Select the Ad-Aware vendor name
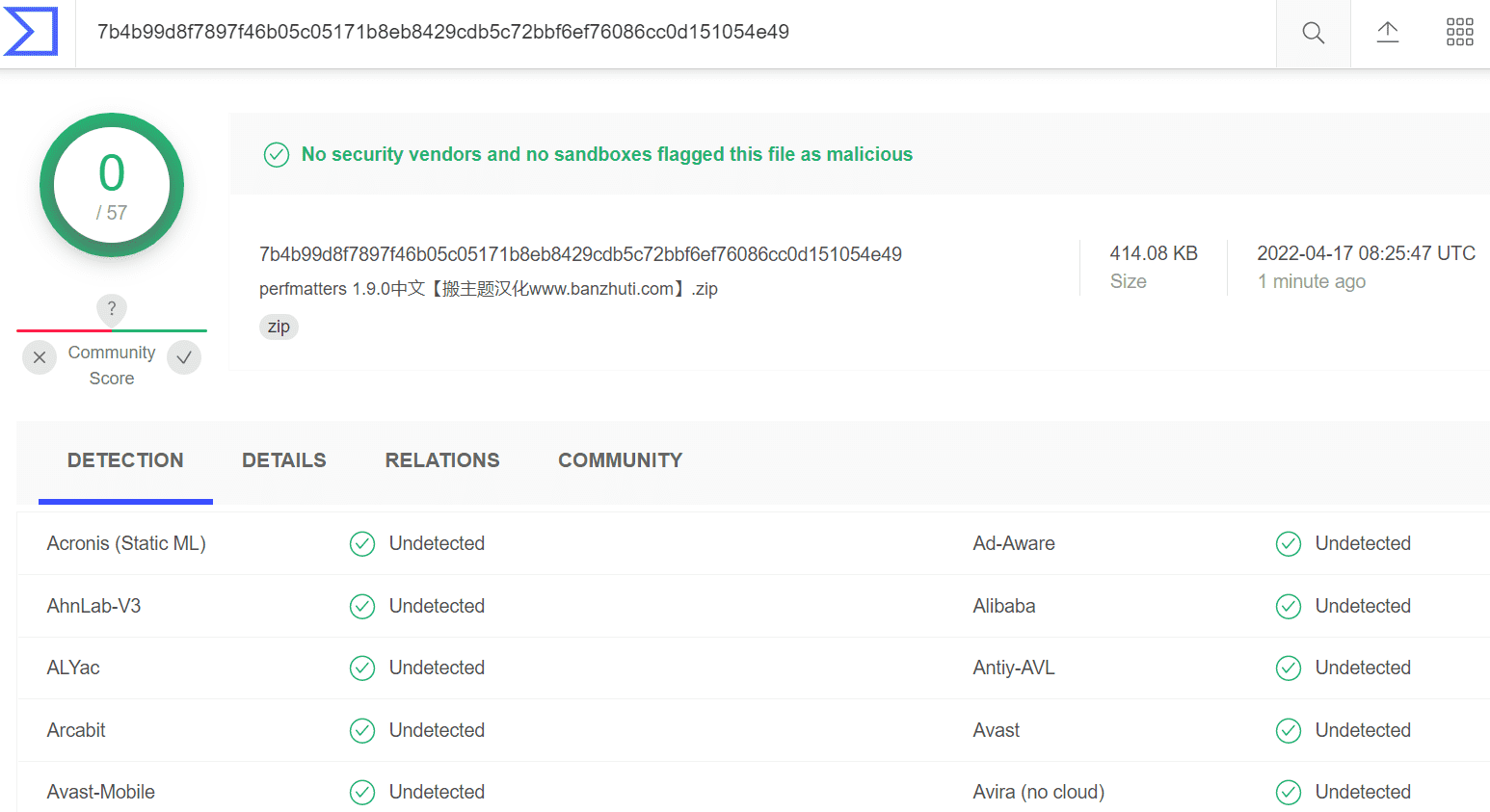The height and width of the screenshot is (812, 1490). click(x=1014, y=543)
